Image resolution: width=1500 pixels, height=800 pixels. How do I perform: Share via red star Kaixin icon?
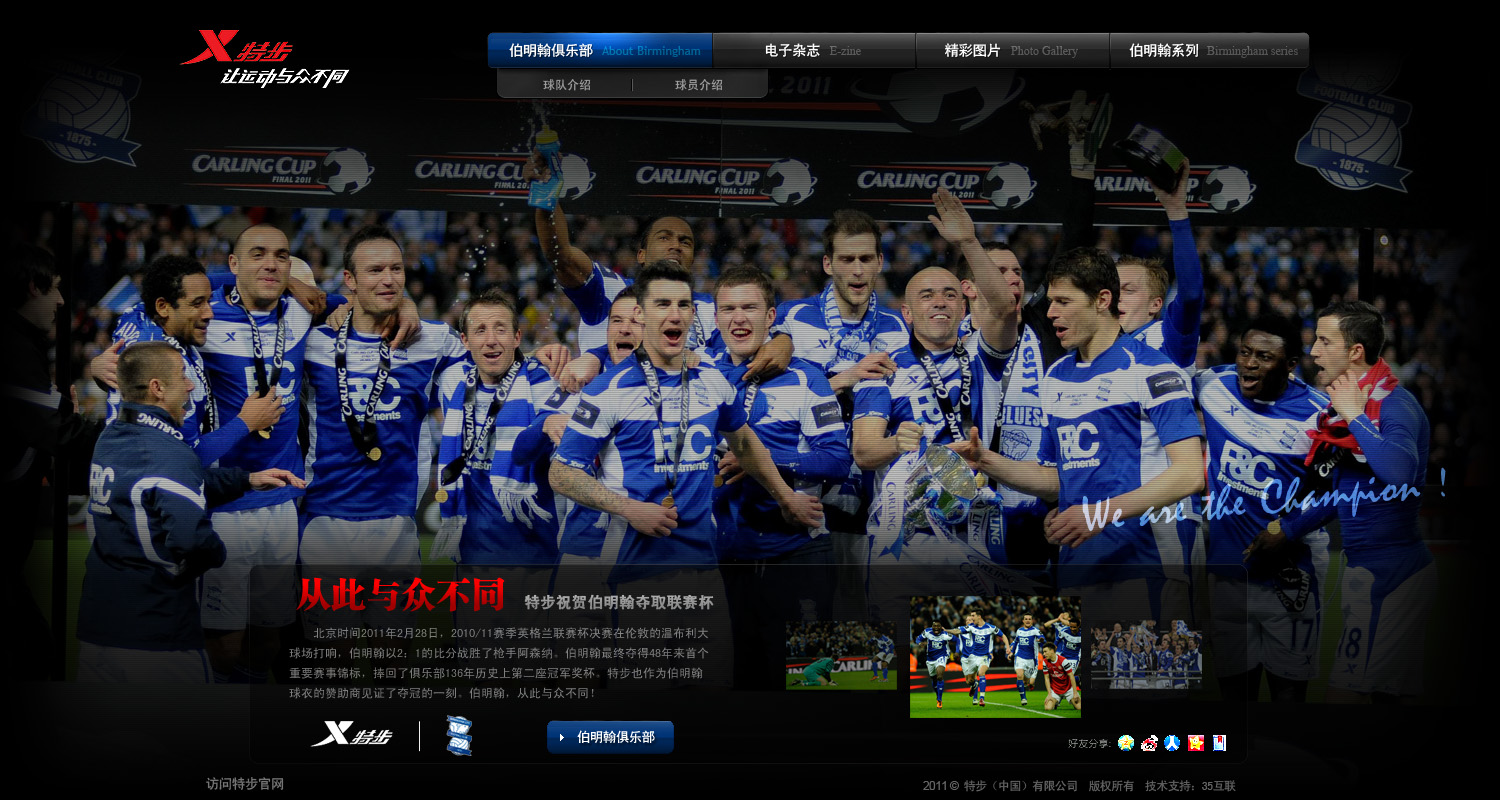point(1195,743)
